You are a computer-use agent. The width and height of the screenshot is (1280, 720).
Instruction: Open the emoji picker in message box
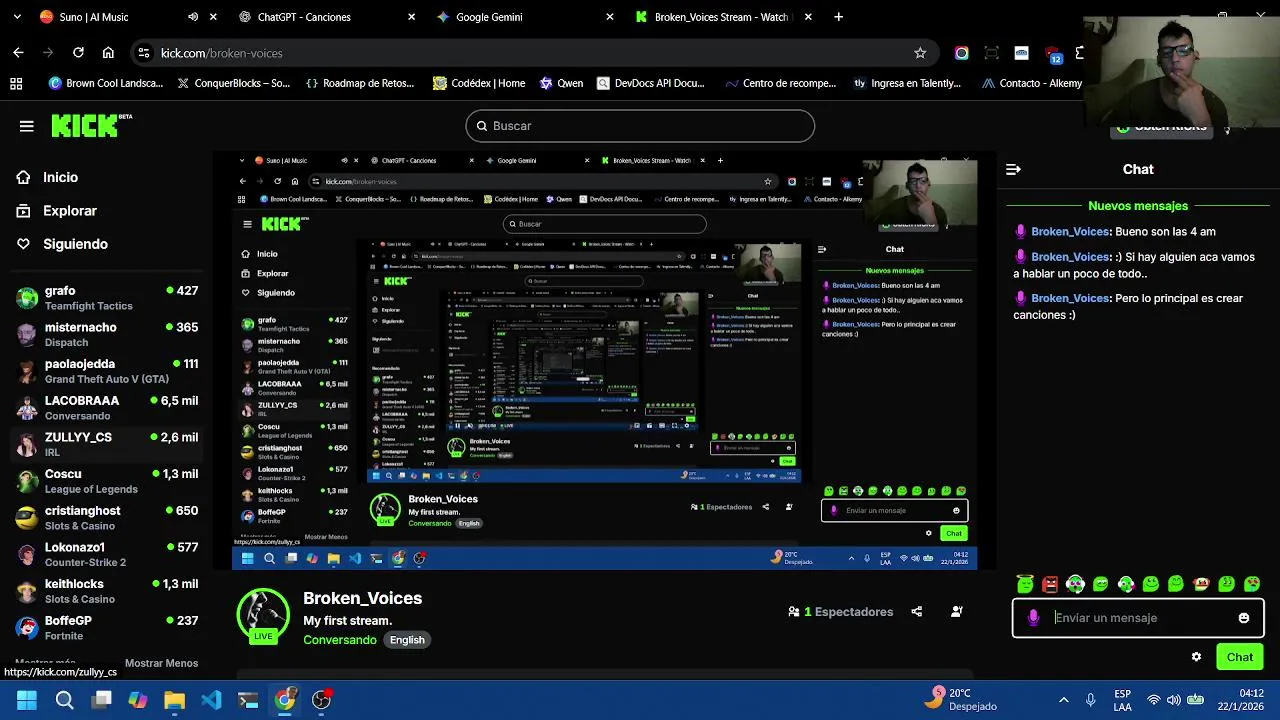coord(1244,618)
